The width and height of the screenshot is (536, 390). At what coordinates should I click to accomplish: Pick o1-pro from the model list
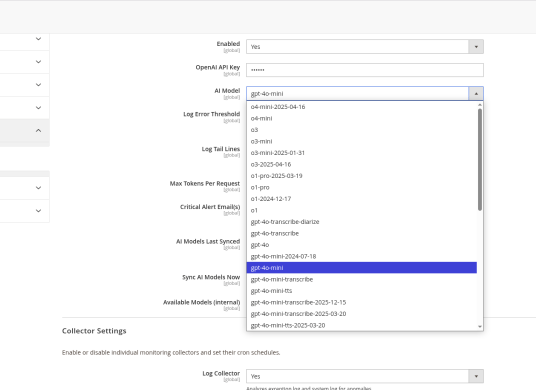tap(362, 187)
